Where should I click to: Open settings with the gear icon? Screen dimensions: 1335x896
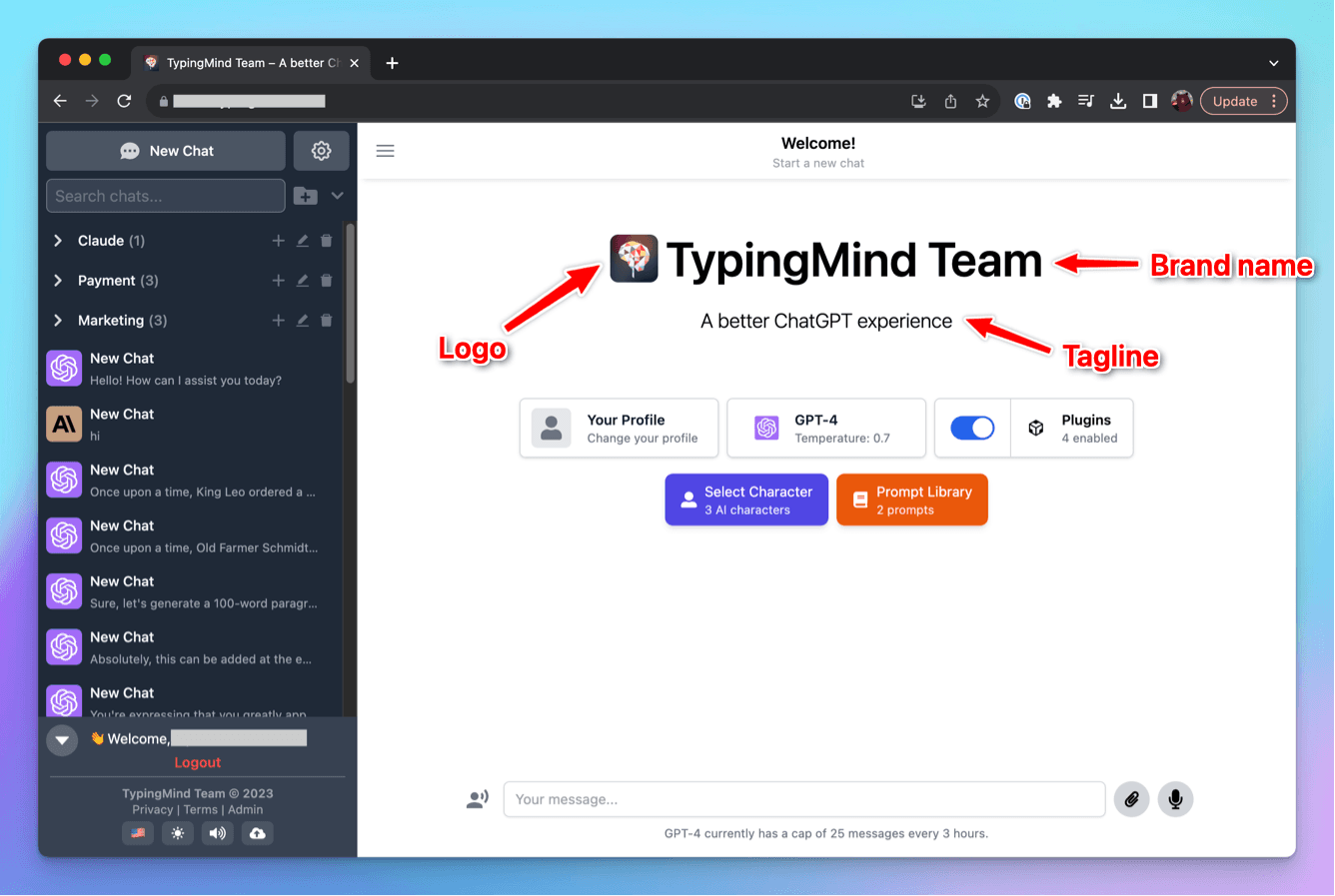[321, 151]
